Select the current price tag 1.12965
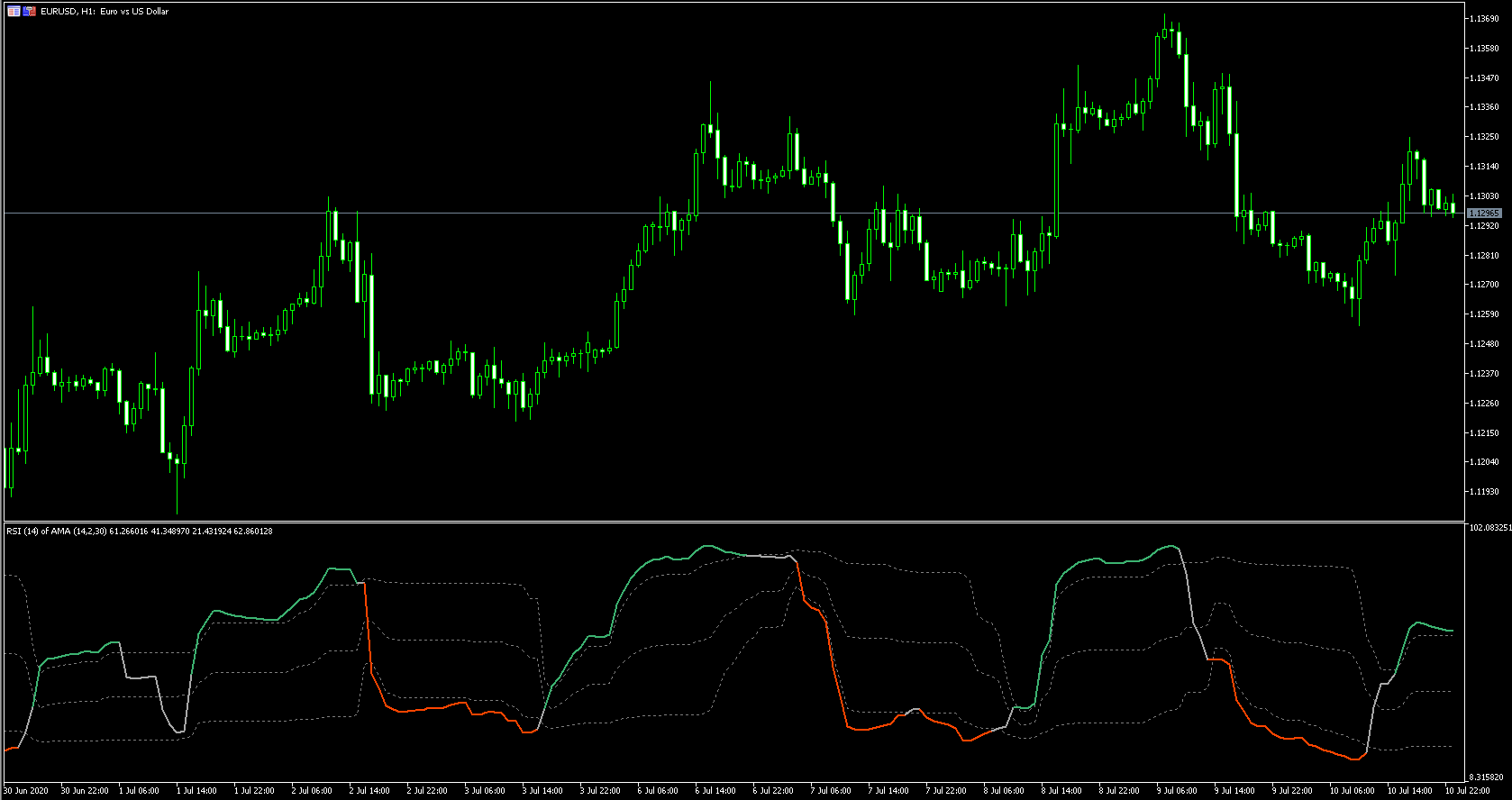 (1484, 214)
